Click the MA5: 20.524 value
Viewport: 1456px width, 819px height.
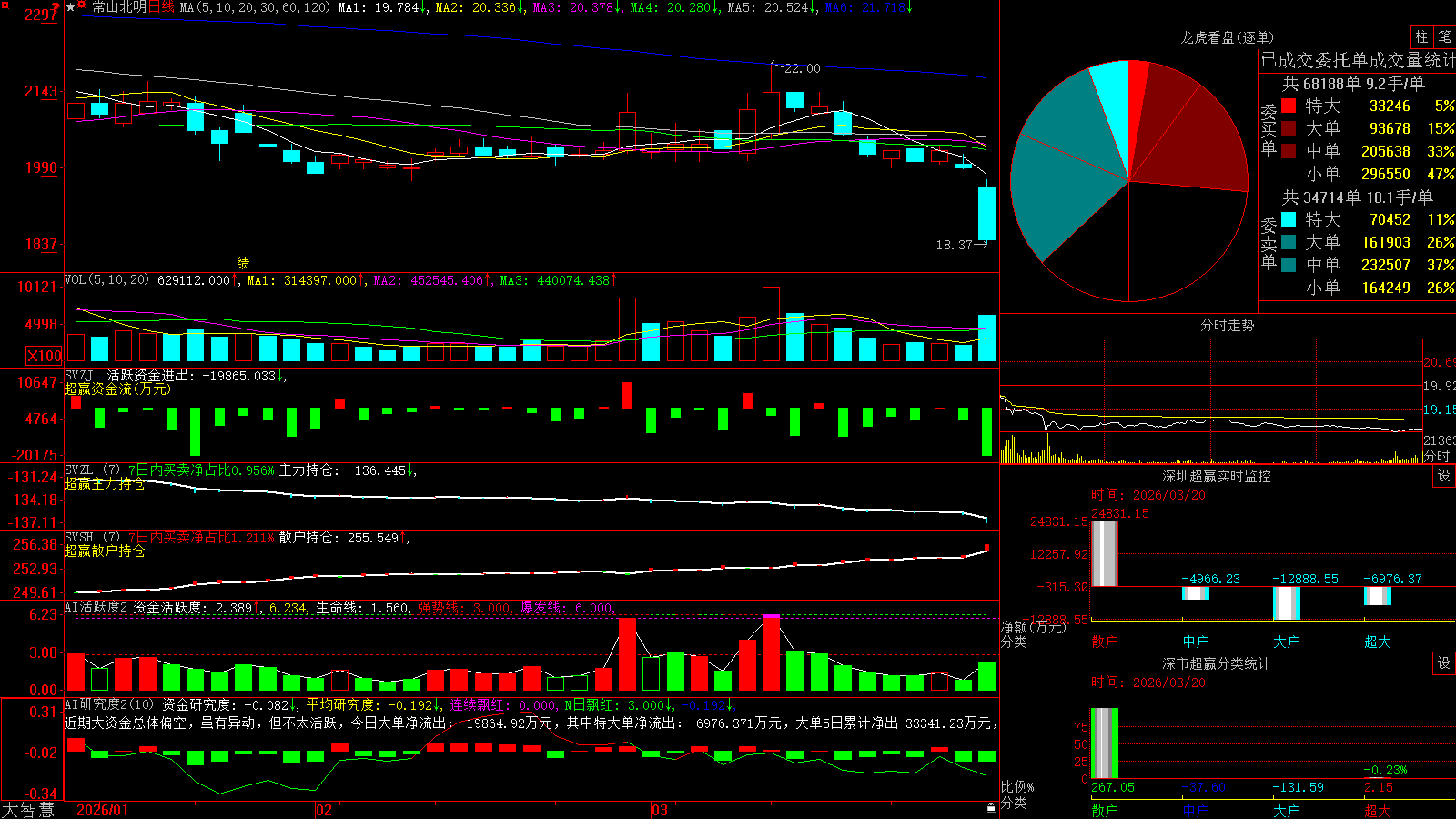[771, 7]
